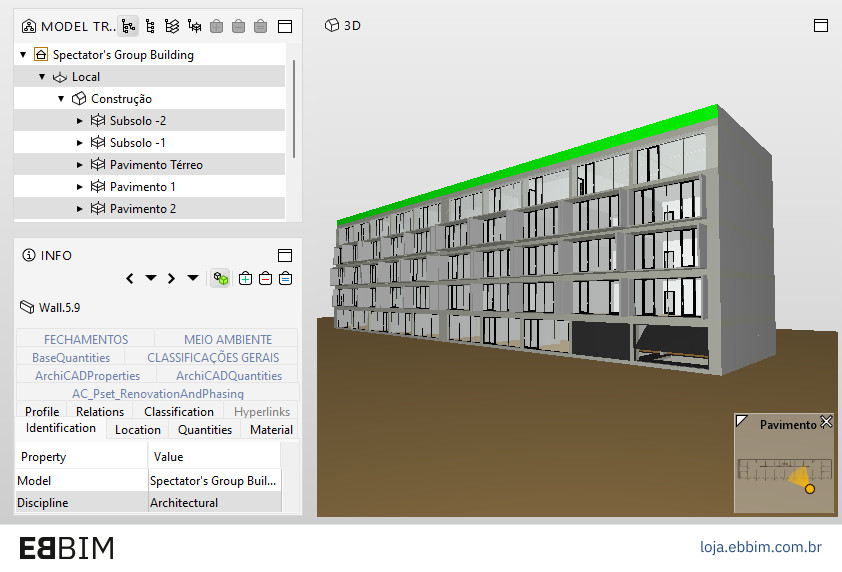Image resolution: width=842 pixels, height=572 pixels.
Task: Click the Property column header
Action: [x=82, y=457]
